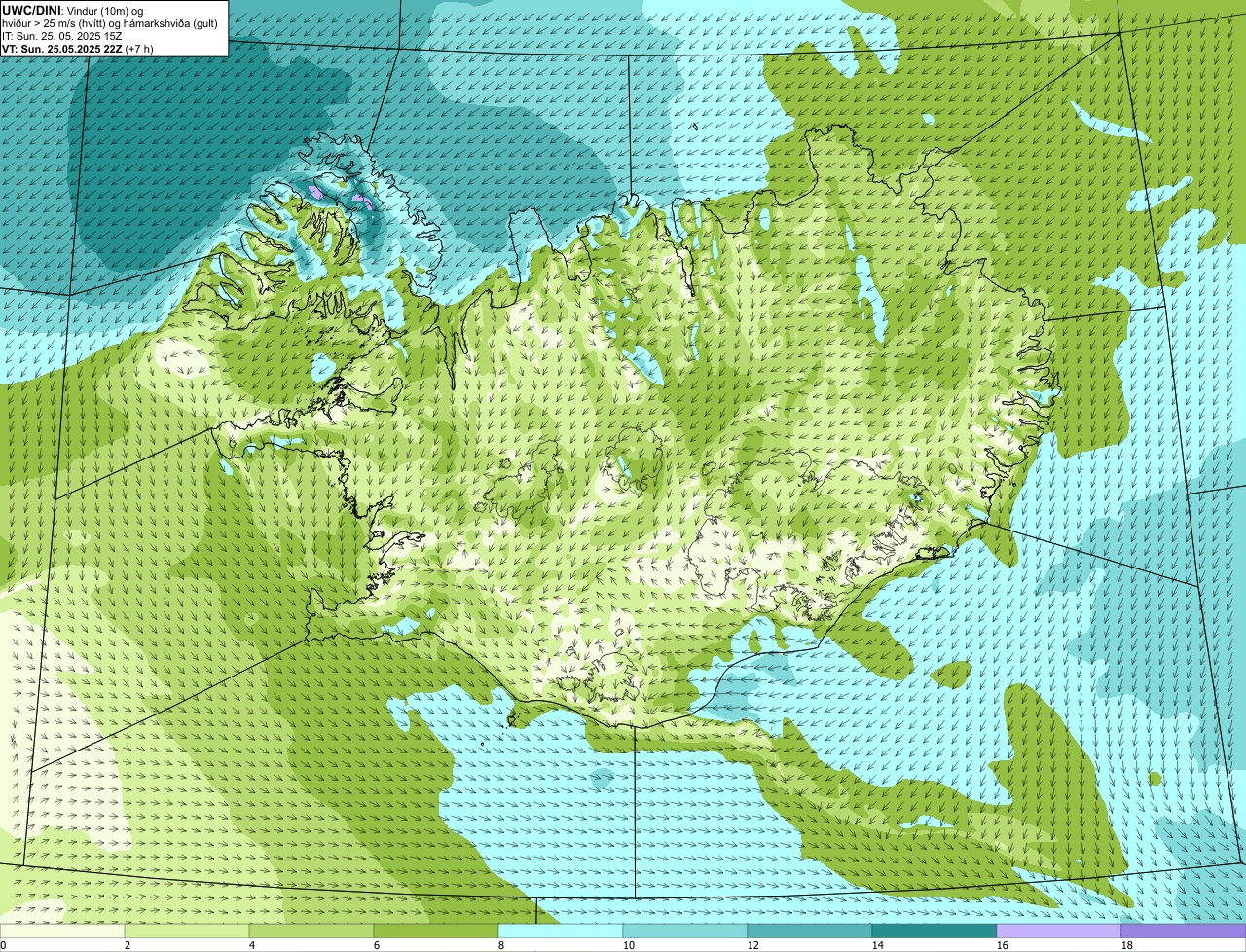Click the legend tick label '8'
1246x952 pixels.
pos(501,945)
